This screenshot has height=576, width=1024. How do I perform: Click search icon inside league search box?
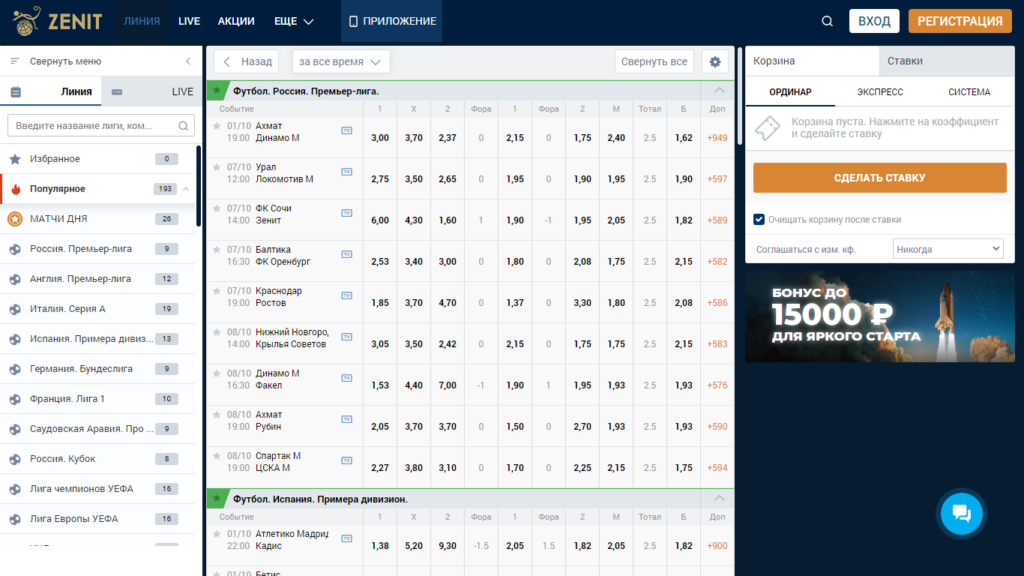184,125
